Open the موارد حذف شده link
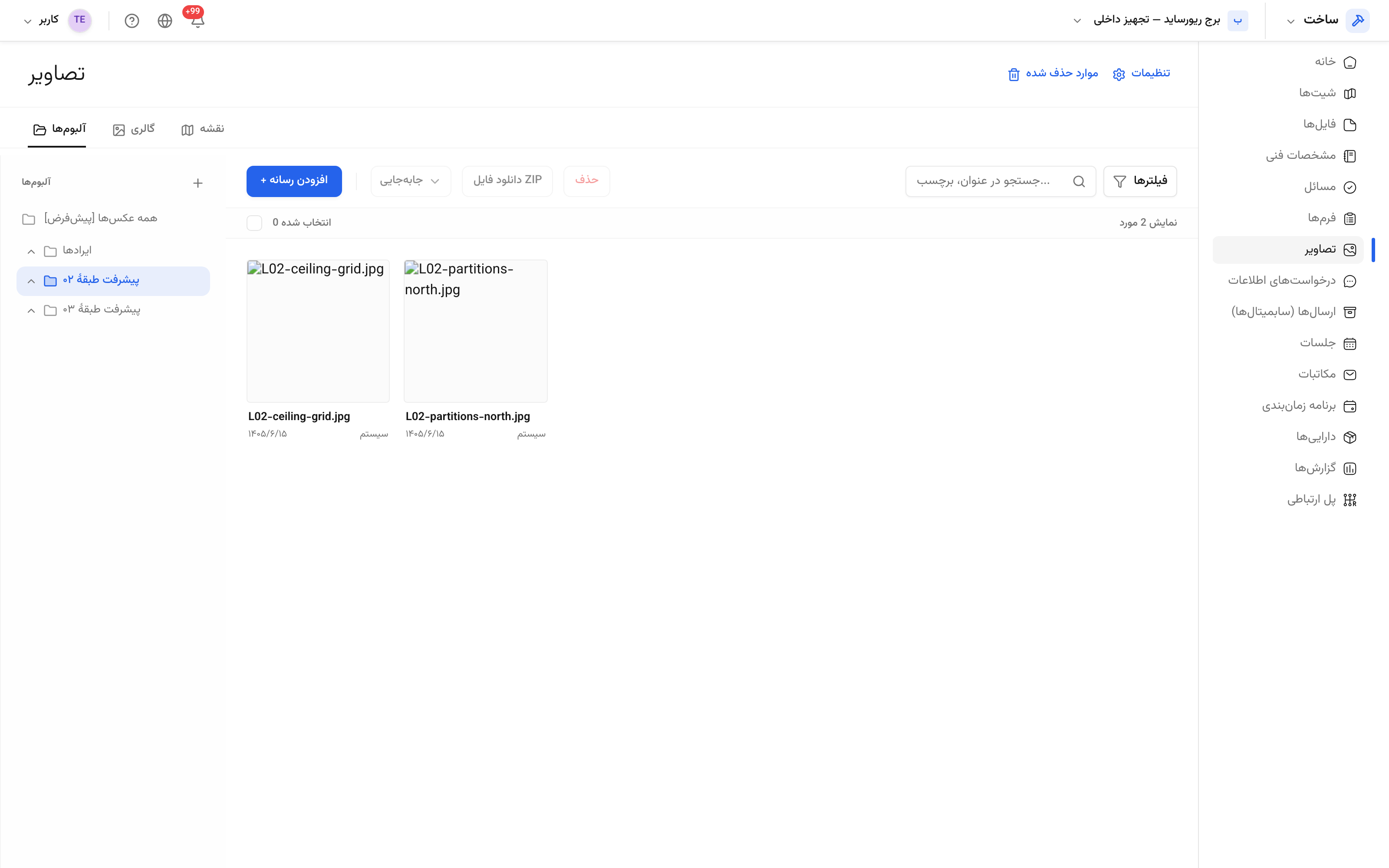Image resolution: width=1389 pixels, height=868 pixels. click(1053, 73)
